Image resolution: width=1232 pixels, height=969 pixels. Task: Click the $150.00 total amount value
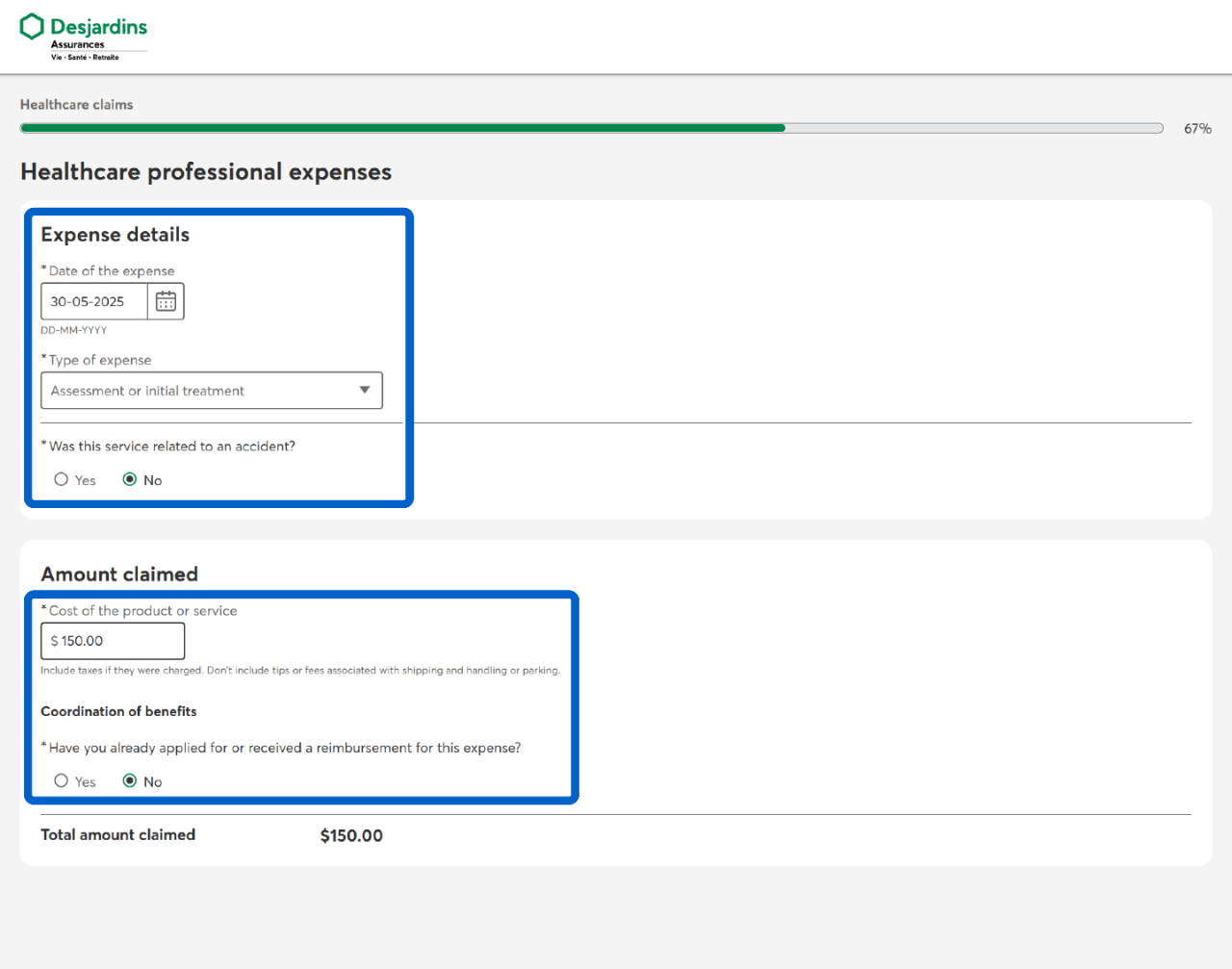[x=351, y=835]
